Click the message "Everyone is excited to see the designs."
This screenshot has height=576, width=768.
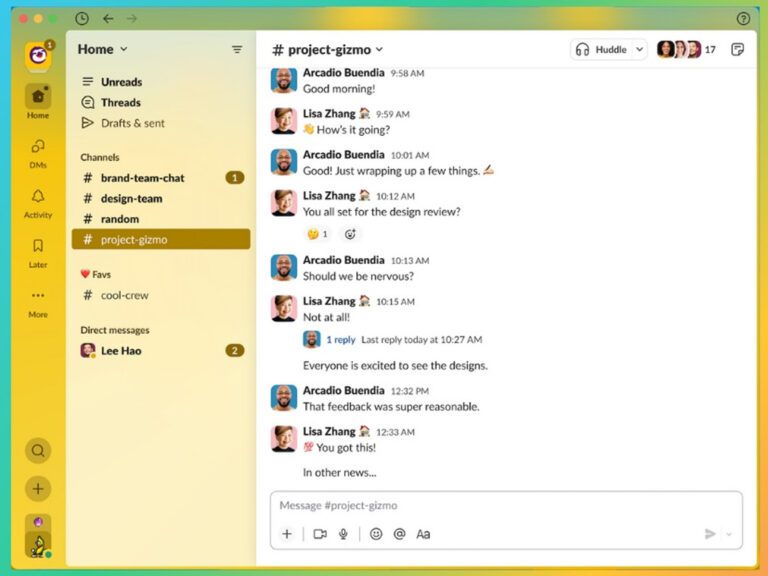click(395, 365)
